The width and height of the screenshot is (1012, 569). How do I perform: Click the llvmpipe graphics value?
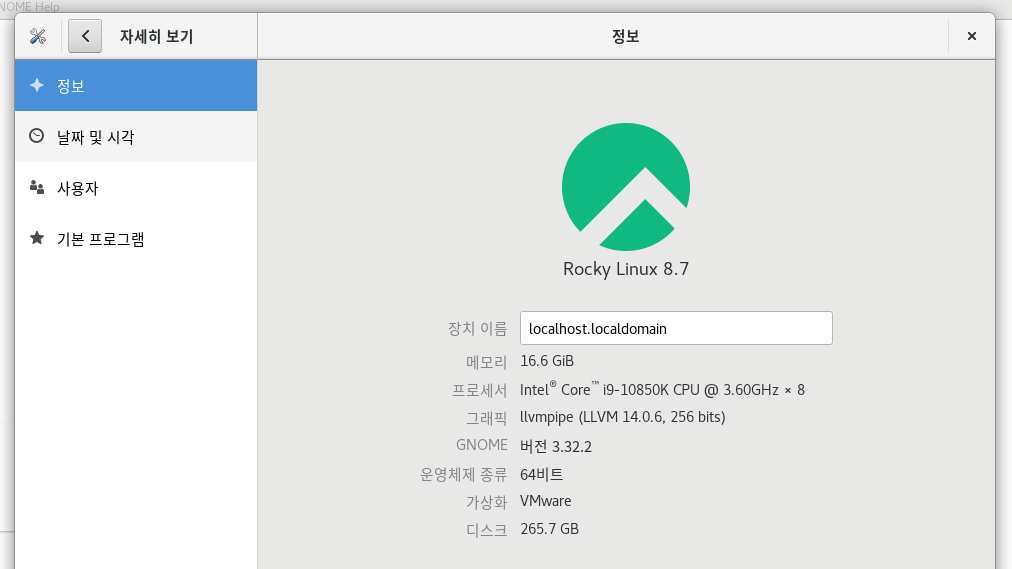coord(622,417)
